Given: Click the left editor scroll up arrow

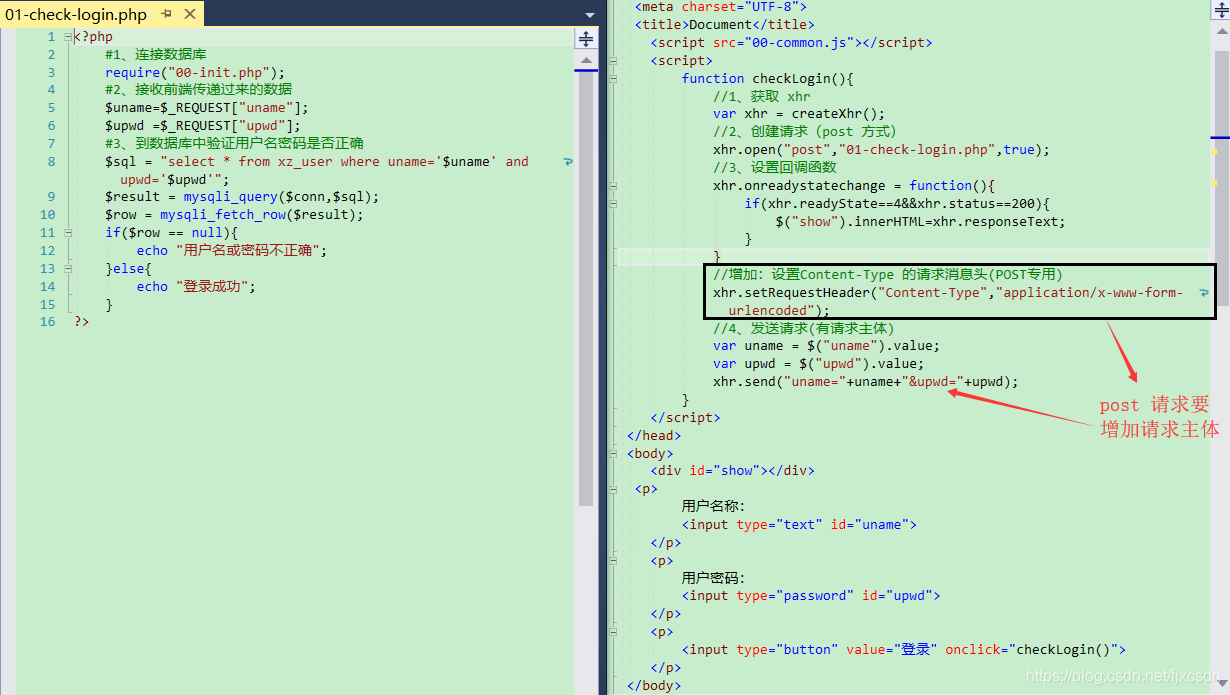Looking at the screenshot, I should point(587,60).
